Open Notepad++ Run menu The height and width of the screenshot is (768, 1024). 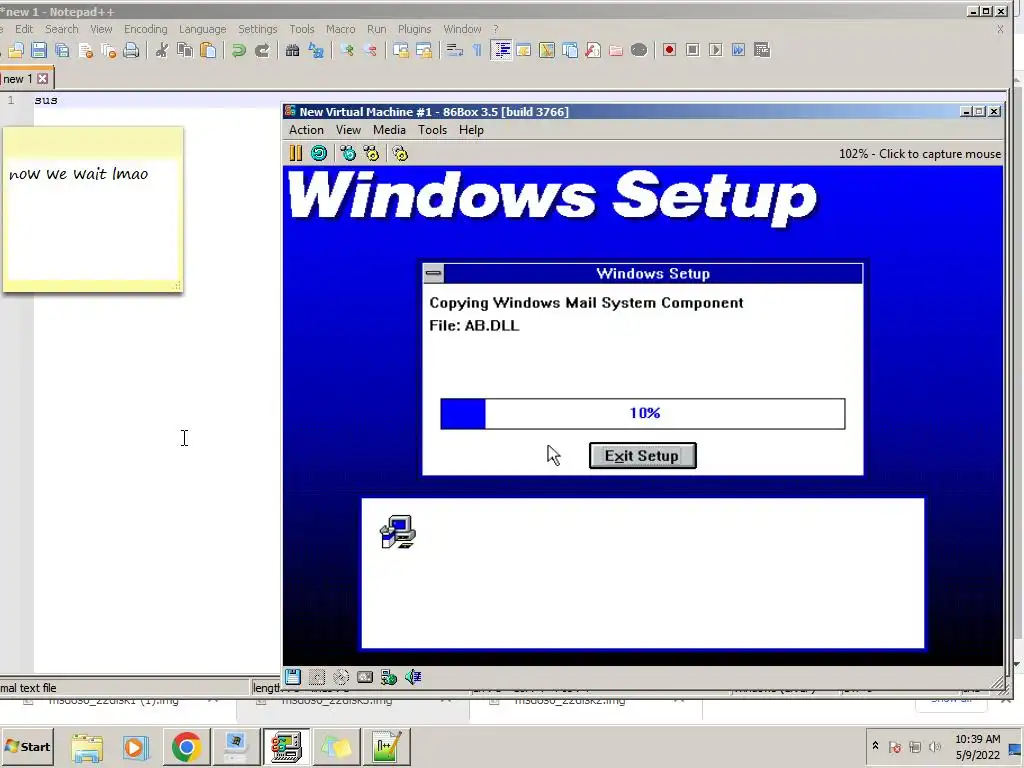point(377,29)
